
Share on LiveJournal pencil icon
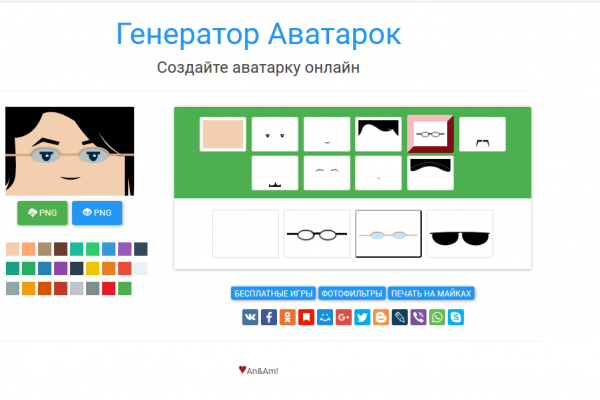[x=399, y=317]
